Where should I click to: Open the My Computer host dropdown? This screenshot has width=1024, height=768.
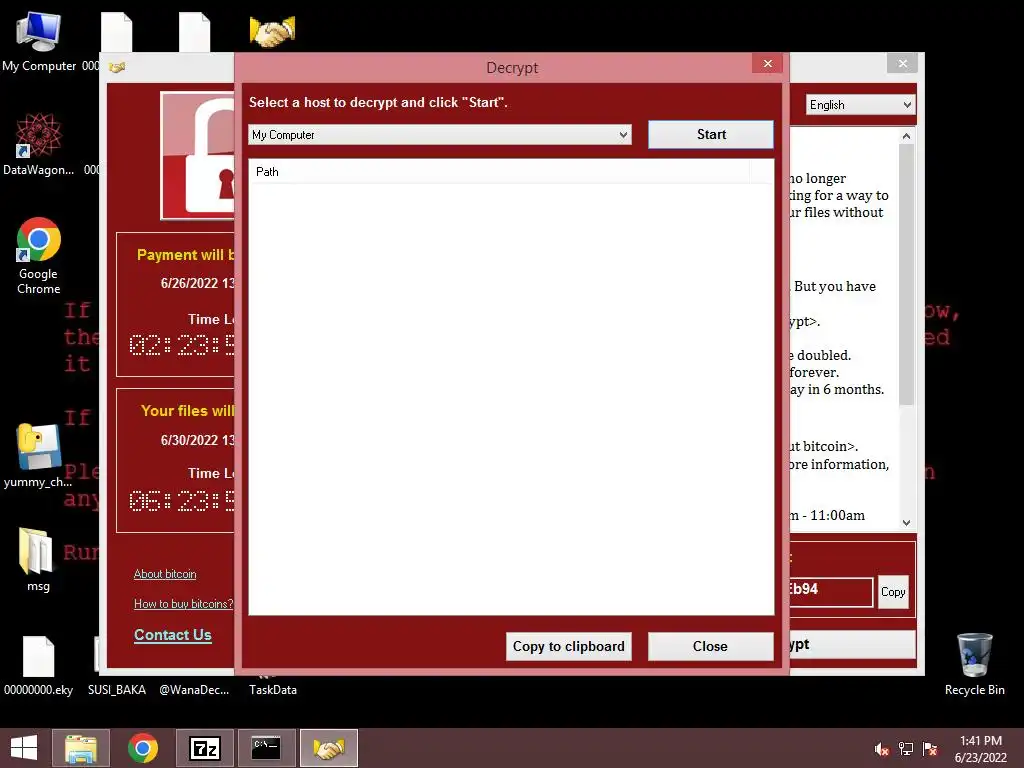[440, 135]
